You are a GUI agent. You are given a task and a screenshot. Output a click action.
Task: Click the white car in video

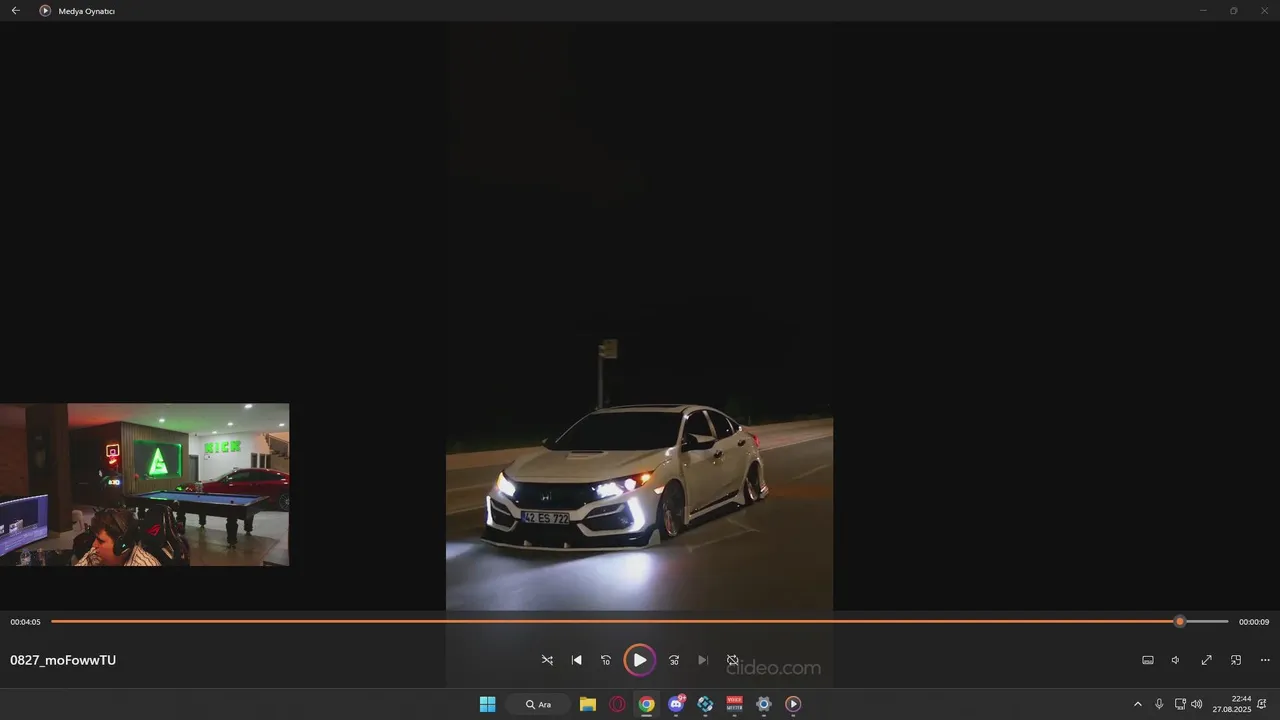(x=628, y=478)
